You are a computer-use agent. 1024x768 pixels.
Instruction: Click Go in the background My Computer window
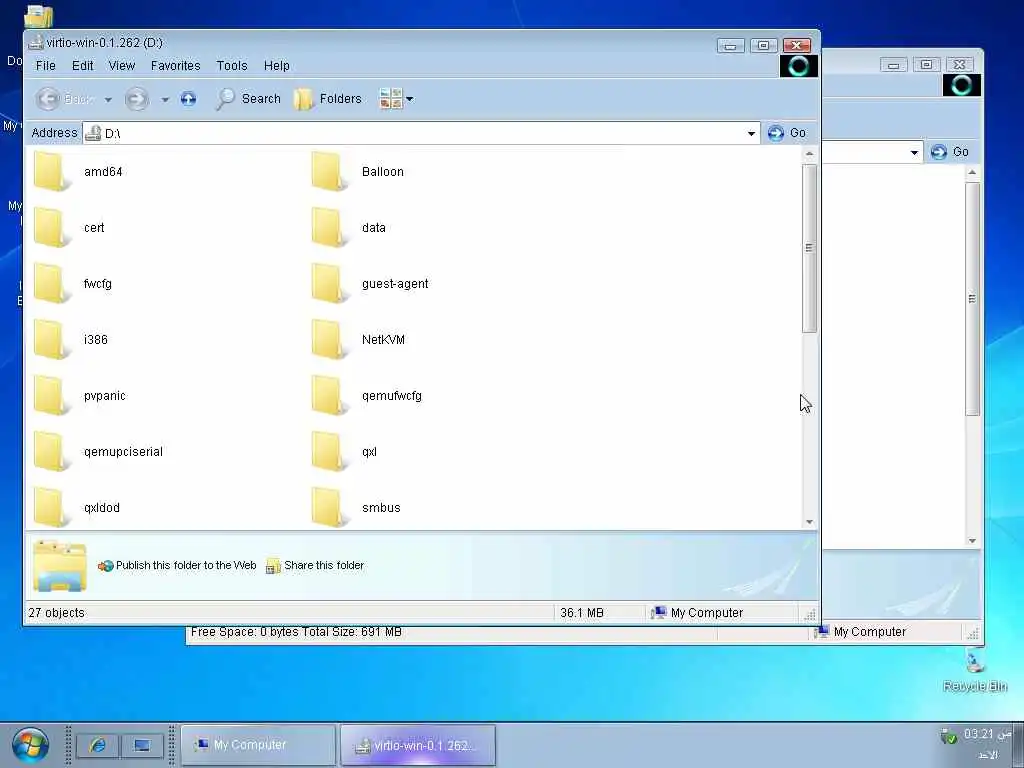[x=950, y=152]
